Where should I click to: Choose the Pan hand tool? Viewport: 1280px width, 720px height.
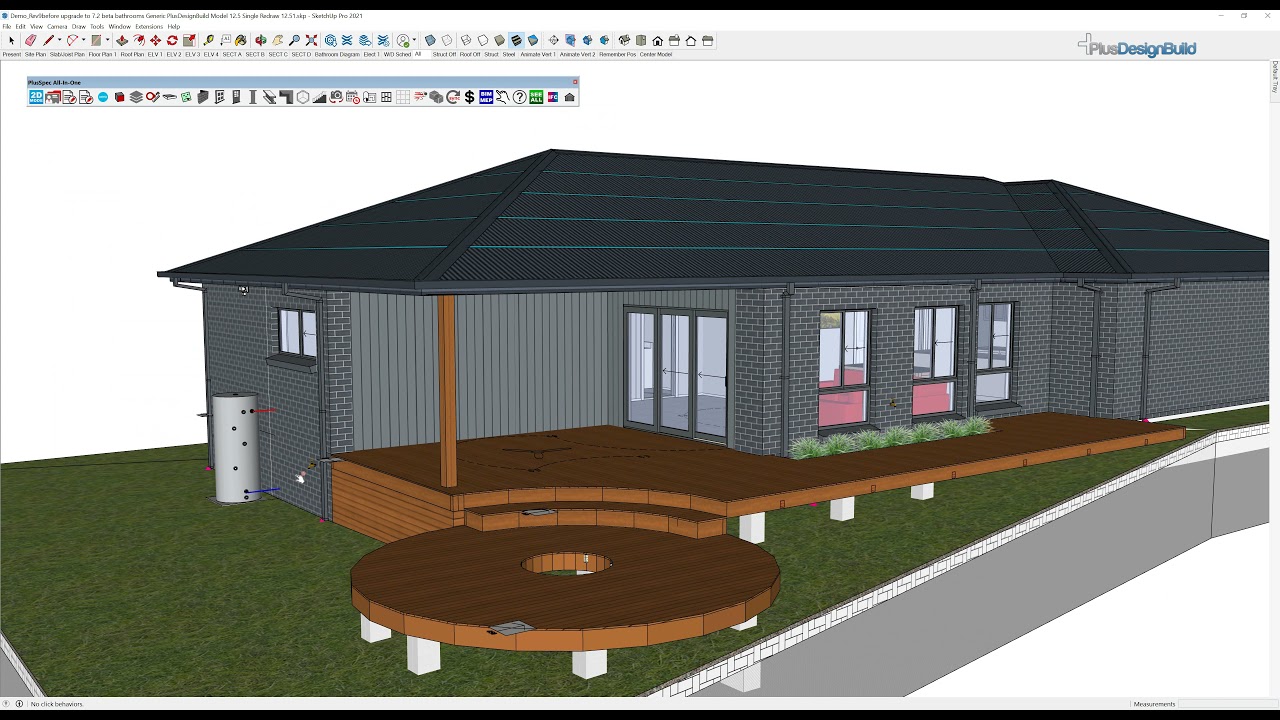point(278,41)
